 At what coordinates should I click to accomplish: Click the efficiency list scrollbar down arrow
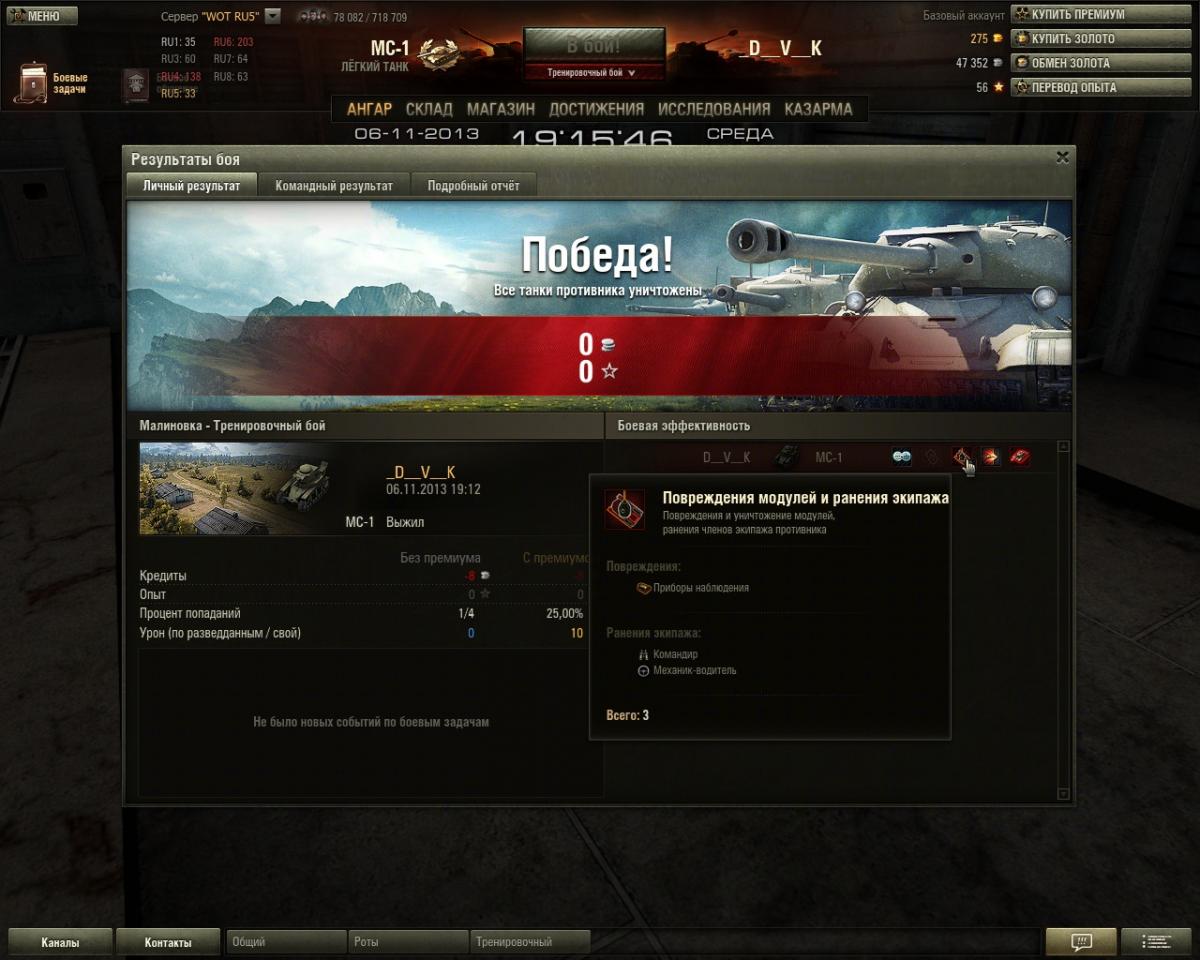(x=1063, y=794)
